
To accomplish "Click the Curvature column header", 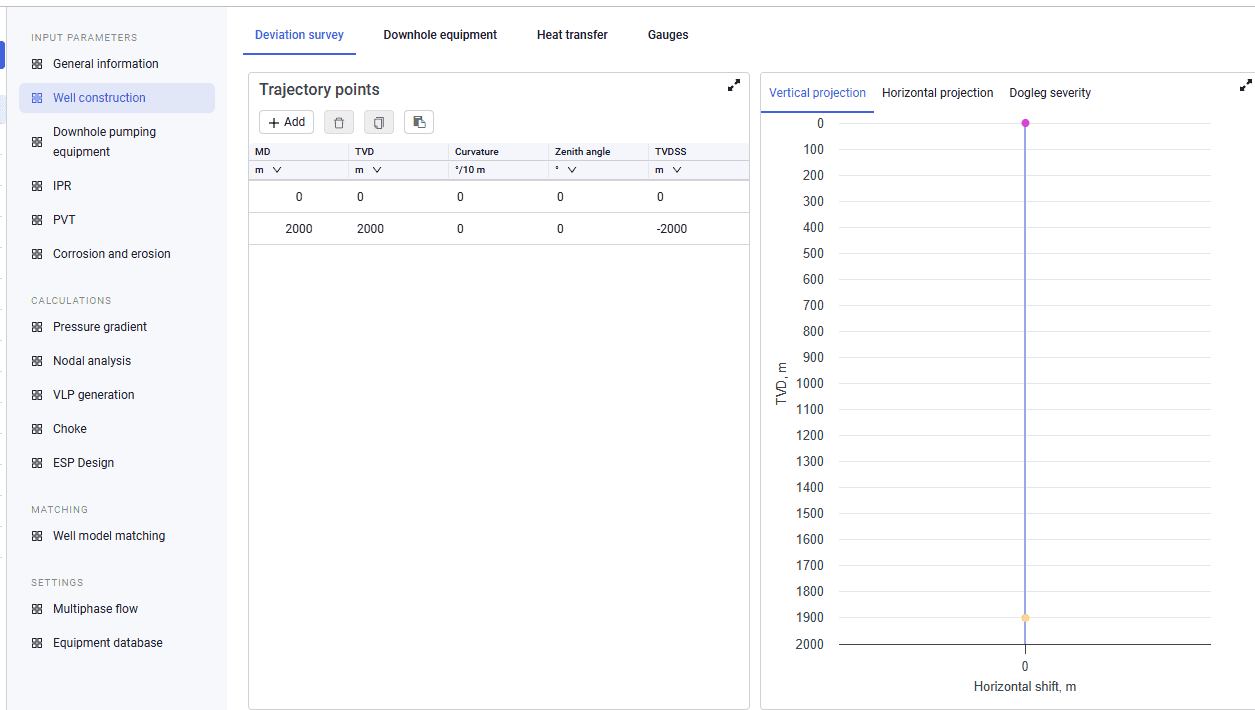I will click(499, 152).
